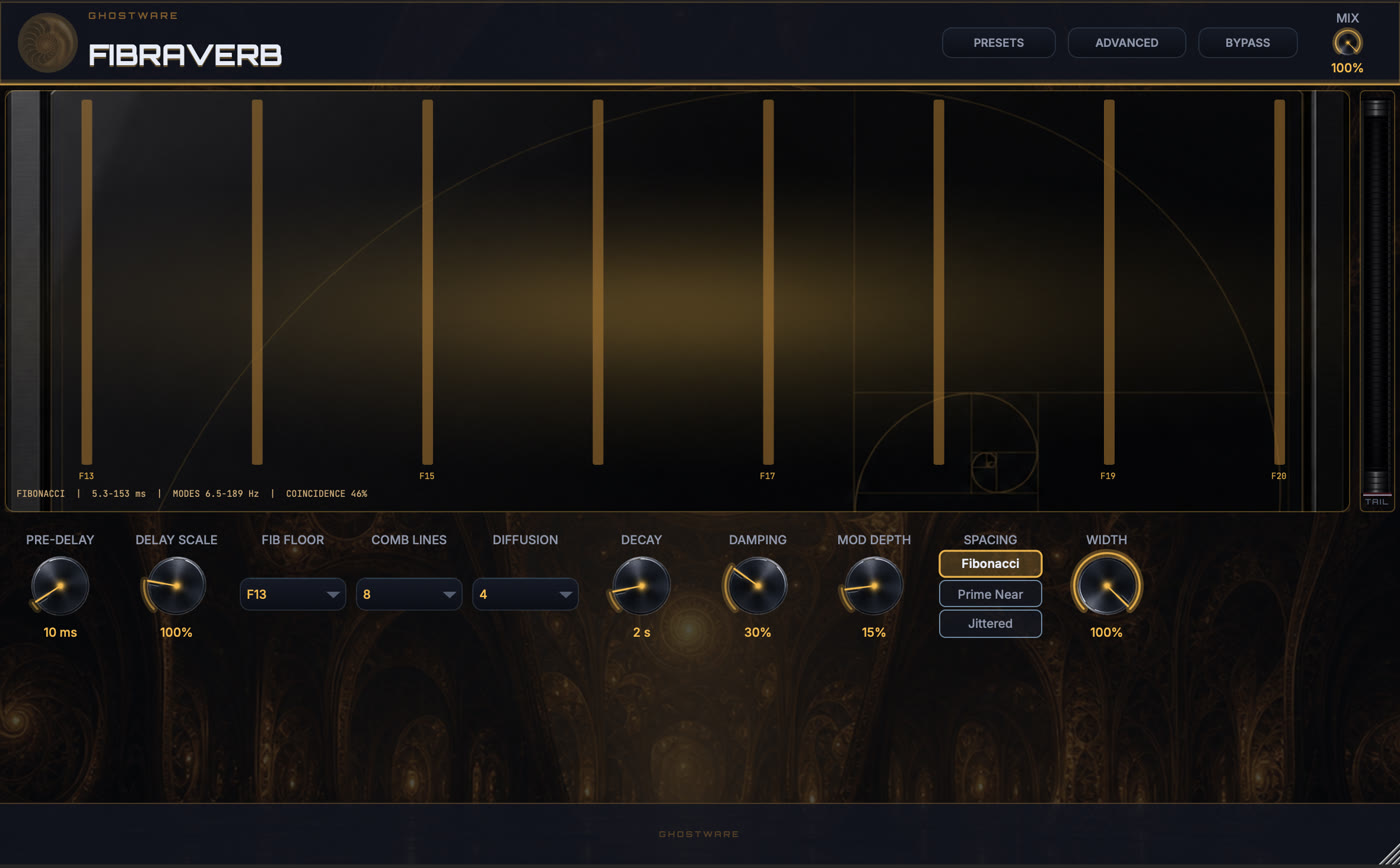Screen dimensions: 1400x868
Task: Click the 15% mod depth value
Action: [874, 633]
